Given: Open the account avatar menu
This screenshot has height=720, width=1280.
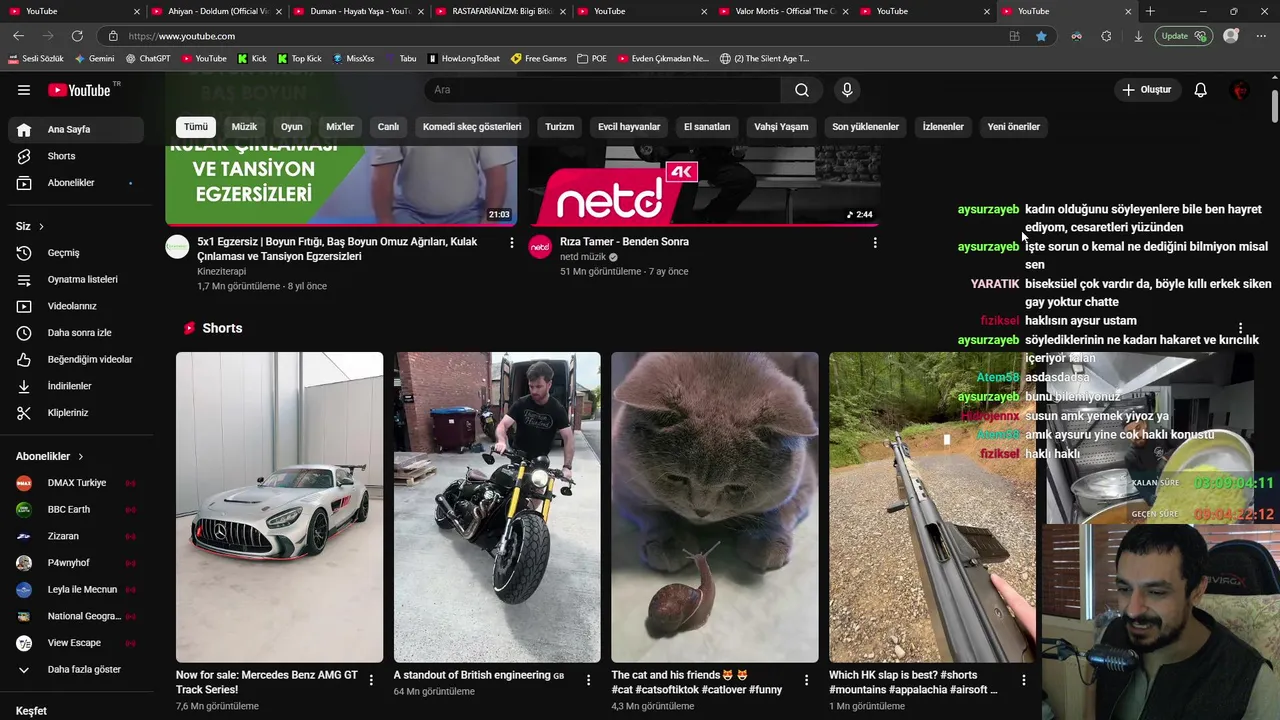Looking at the screenshot, I should click(x=1240, y=90).
